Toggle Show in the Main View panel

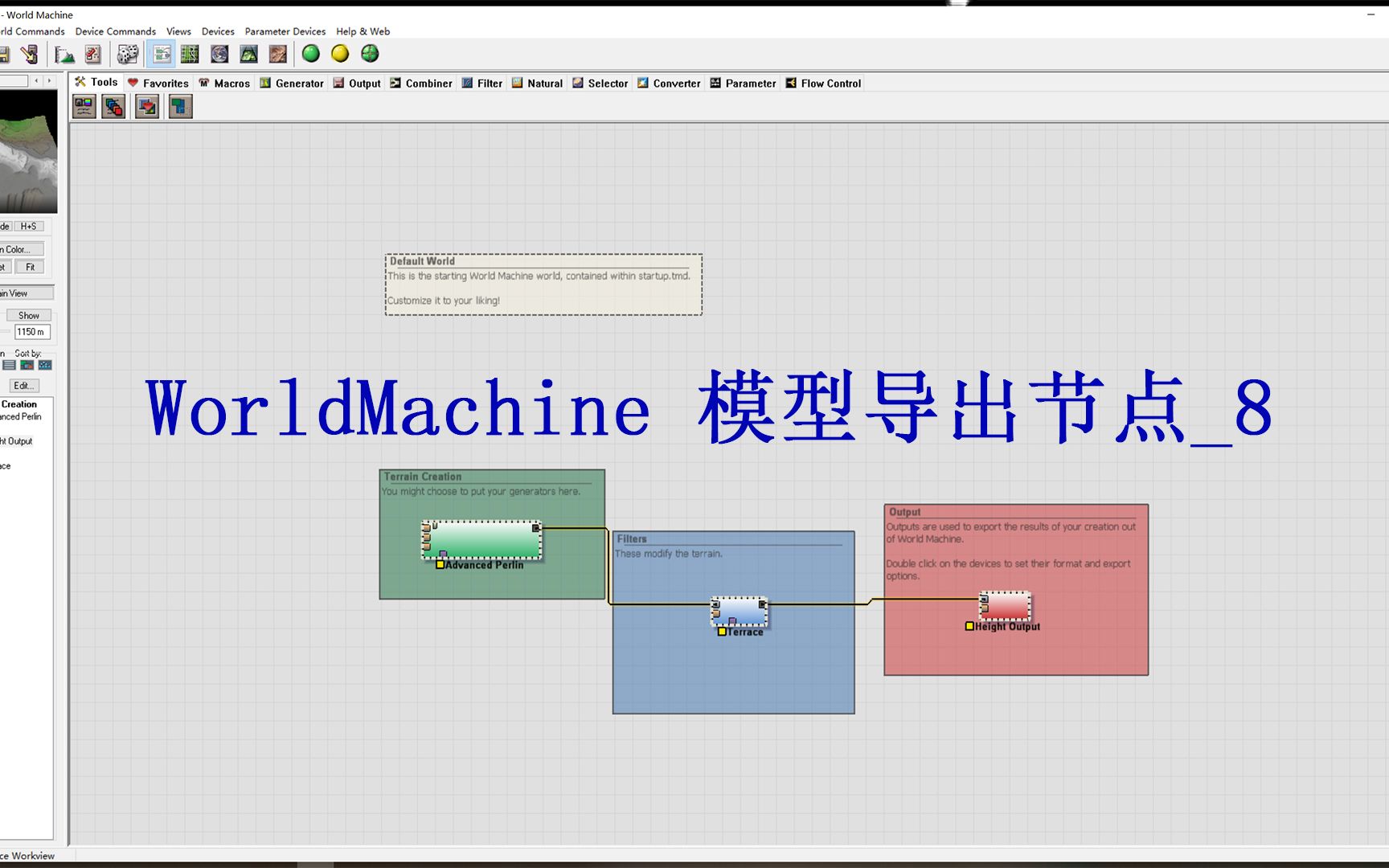(x=29, y=315)
